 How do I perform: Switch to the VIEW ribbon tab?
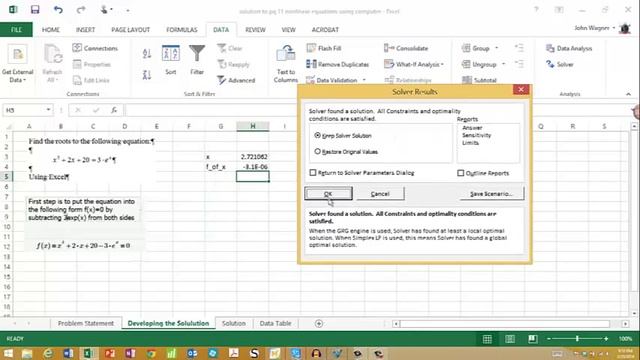288,29
